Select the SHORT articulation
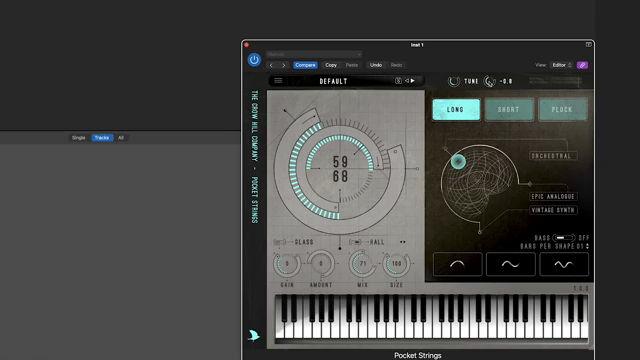640x360 pixels. [509, 109]
